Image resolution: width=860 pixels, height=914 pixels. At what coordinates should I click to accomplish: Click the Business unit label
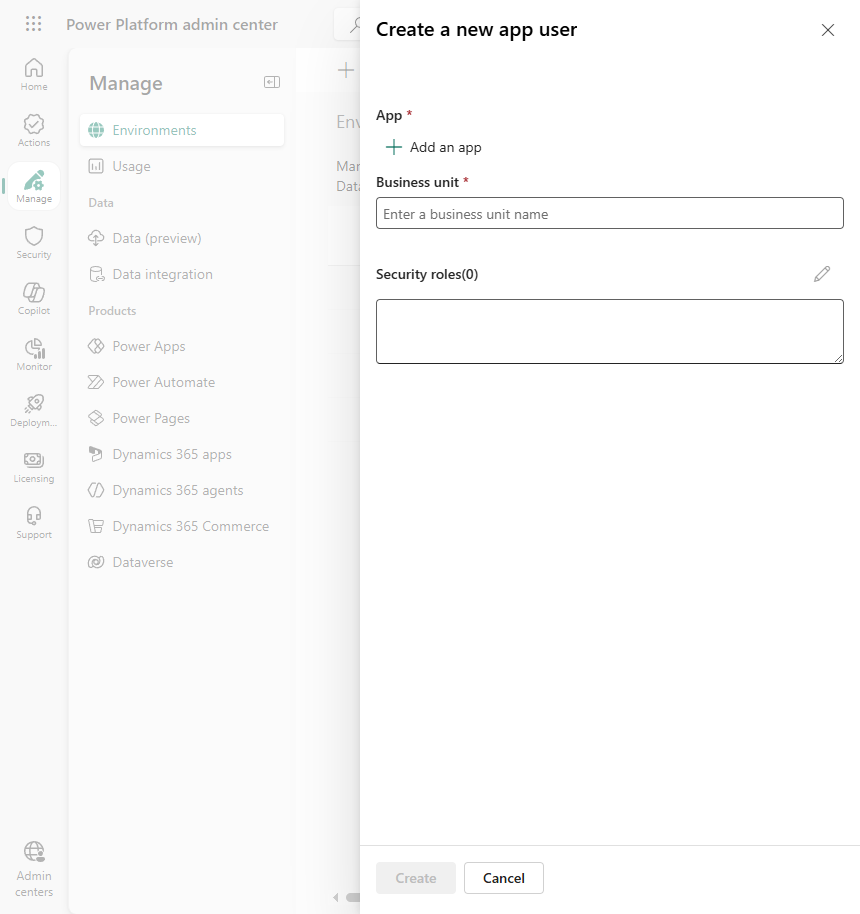point(417,182)
